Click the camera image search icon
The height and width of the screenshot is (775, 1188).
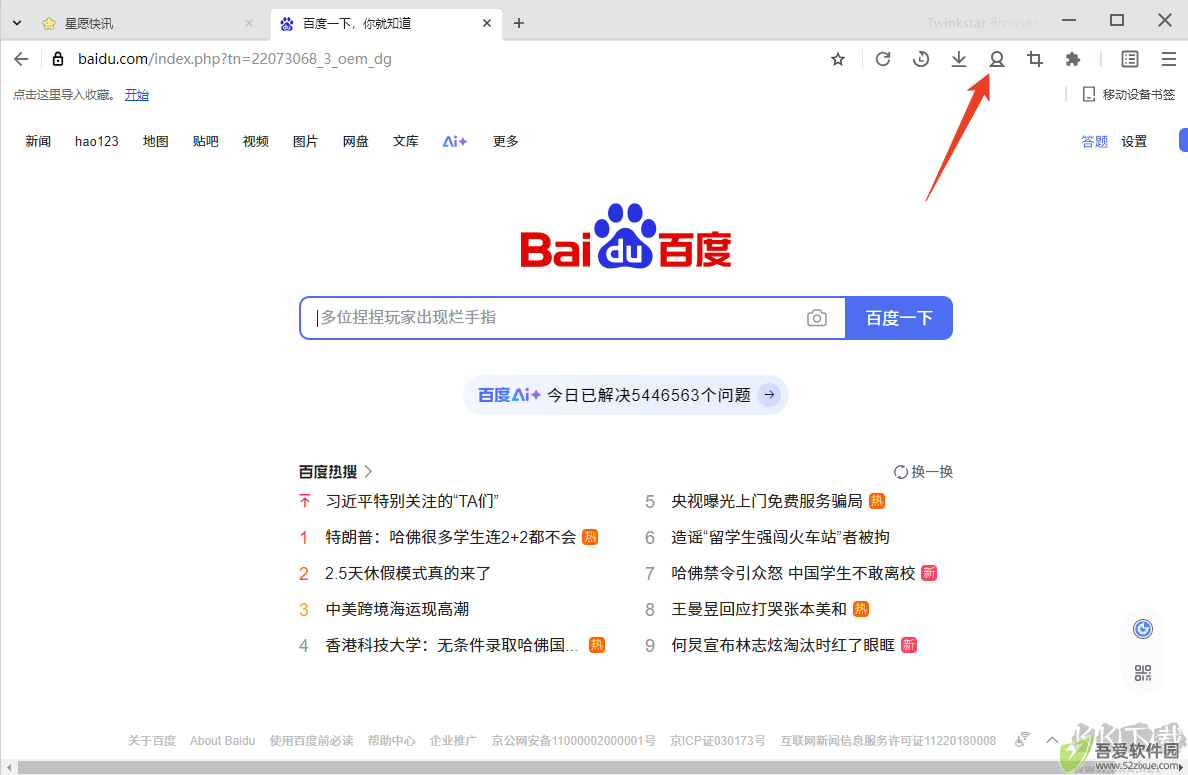tap(817, 318)
